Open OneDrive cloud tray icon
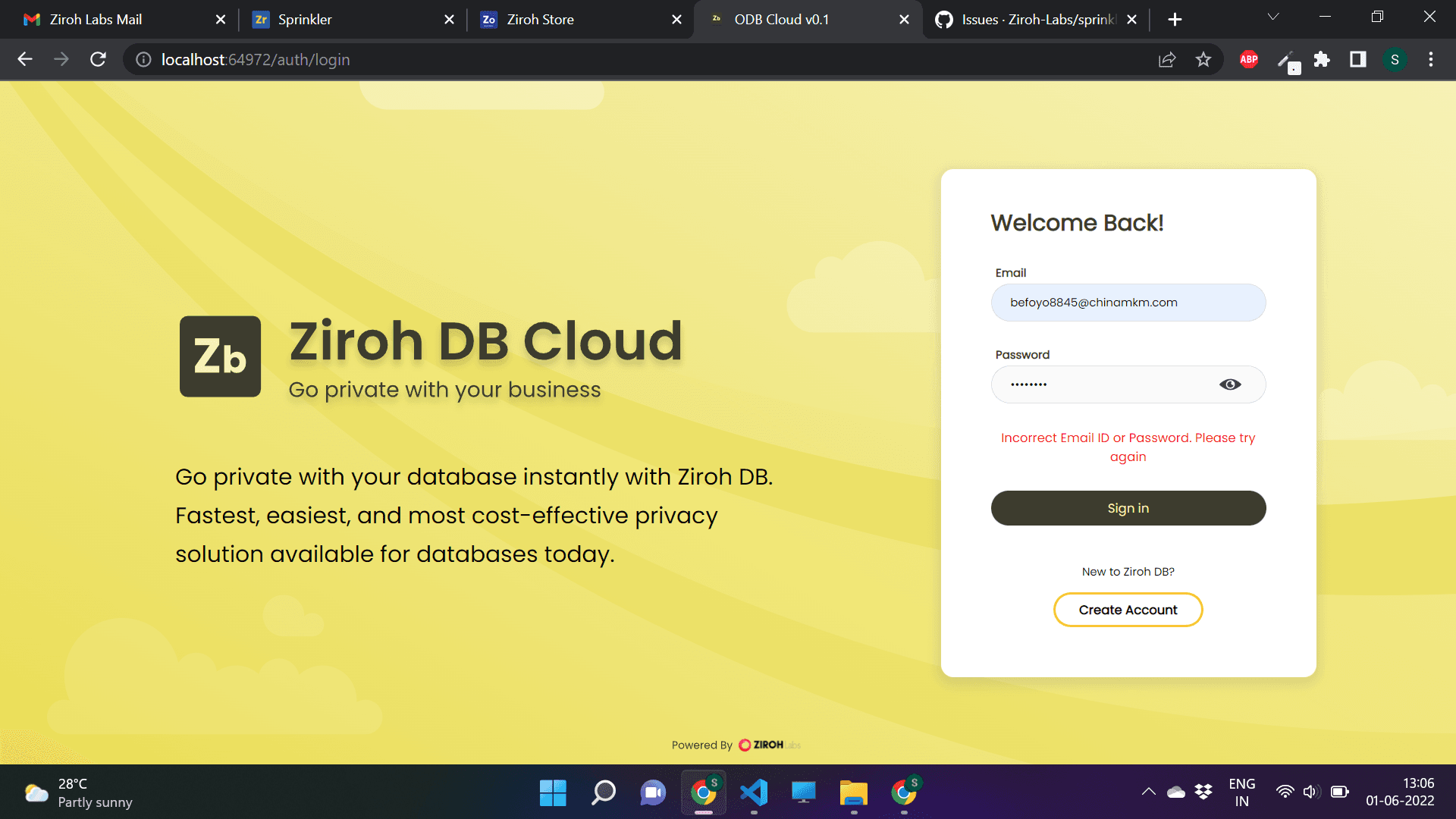Viewport: 1456px width, 819px height. click(x=1176, y=792)
